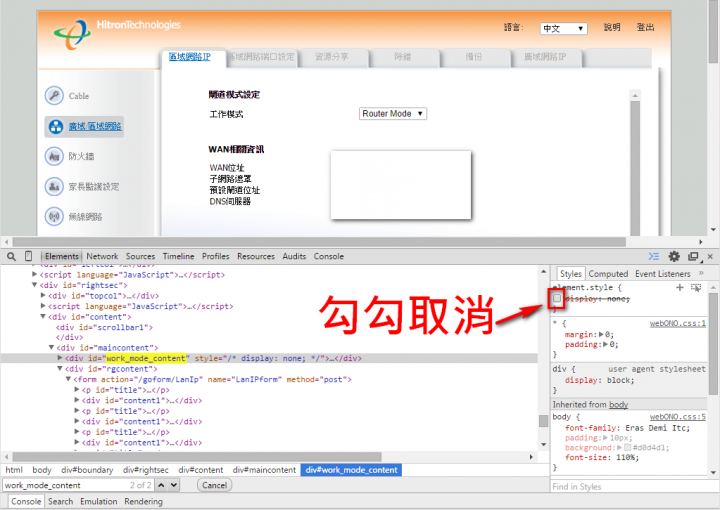The image size is (720, 510).
Task: Open webONO.css:1 source link
Action: (x=677, y=323)
